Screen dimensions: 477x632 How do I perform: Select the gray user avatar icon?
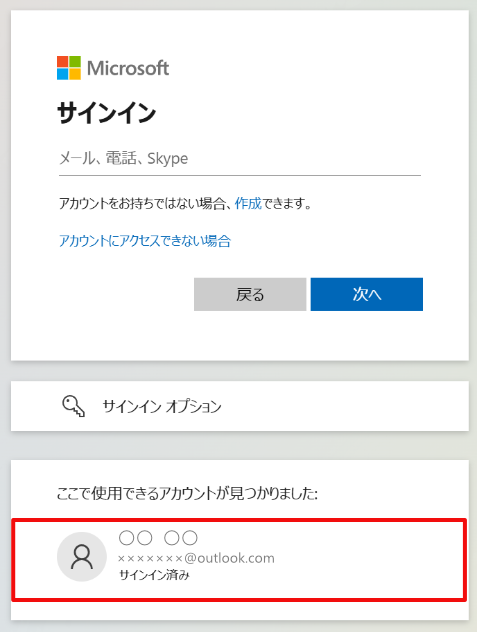click(82, 557)
